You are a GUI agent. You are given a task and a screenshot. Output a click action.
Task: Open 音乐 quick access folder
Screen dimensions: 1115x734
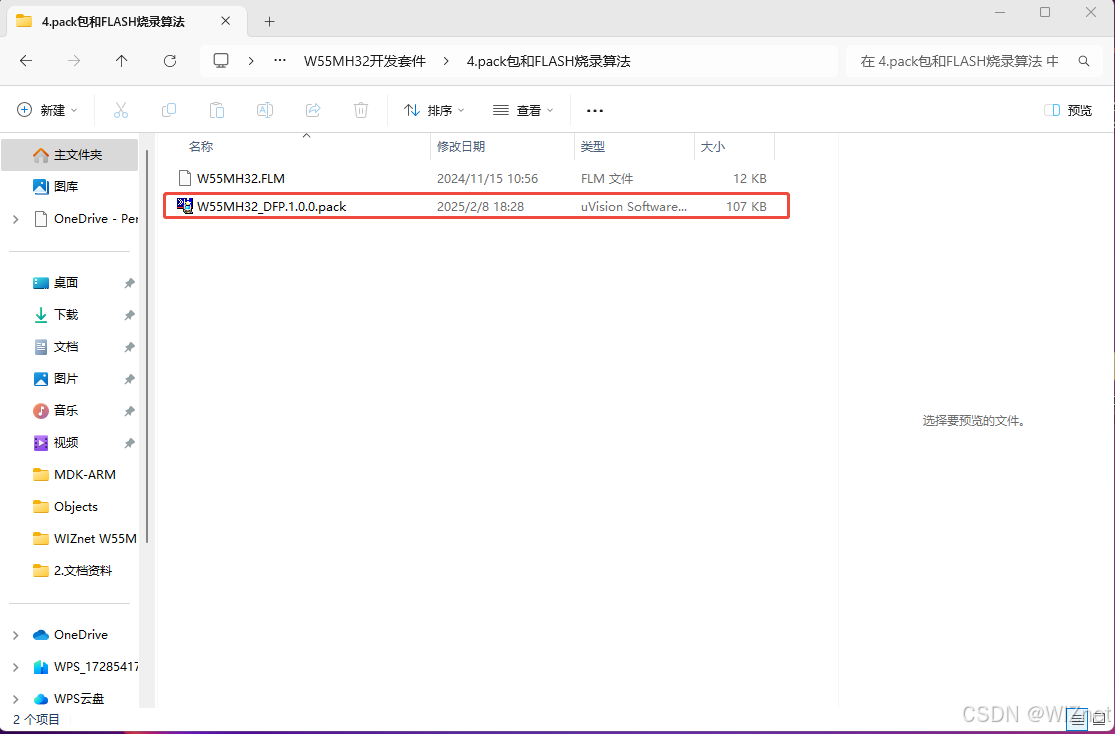[55, 410]
